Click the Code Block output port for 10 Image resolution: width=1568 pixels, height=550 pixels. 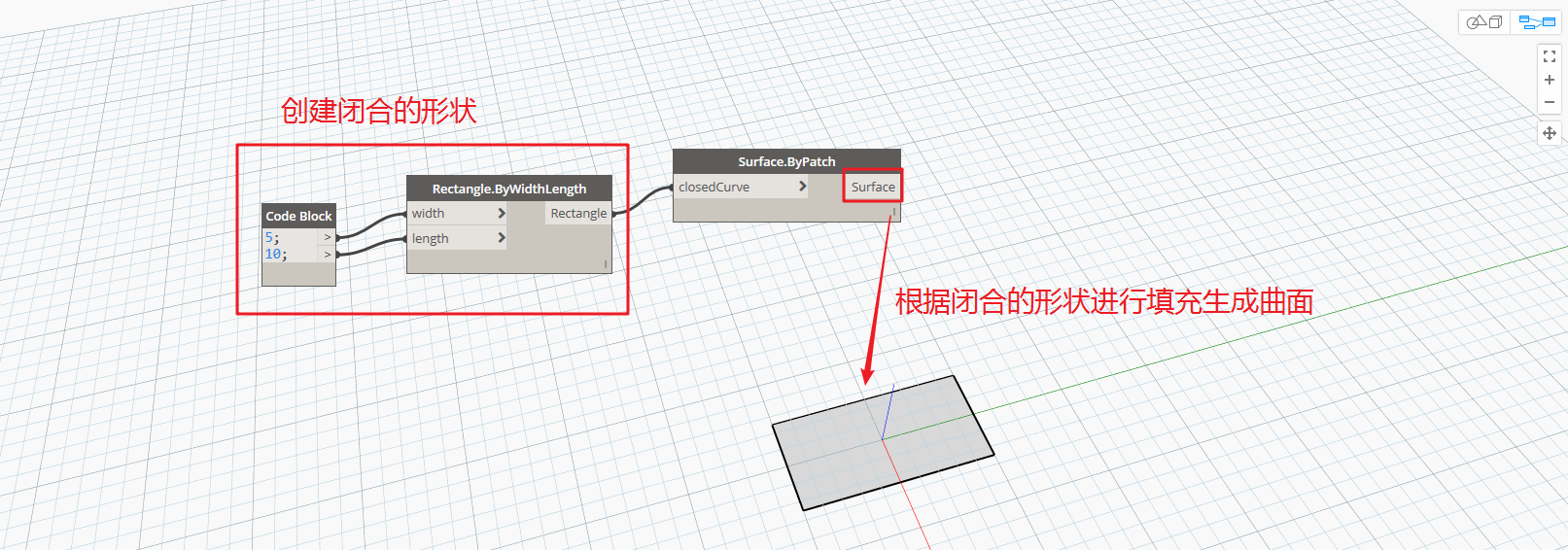pos(328,255)
